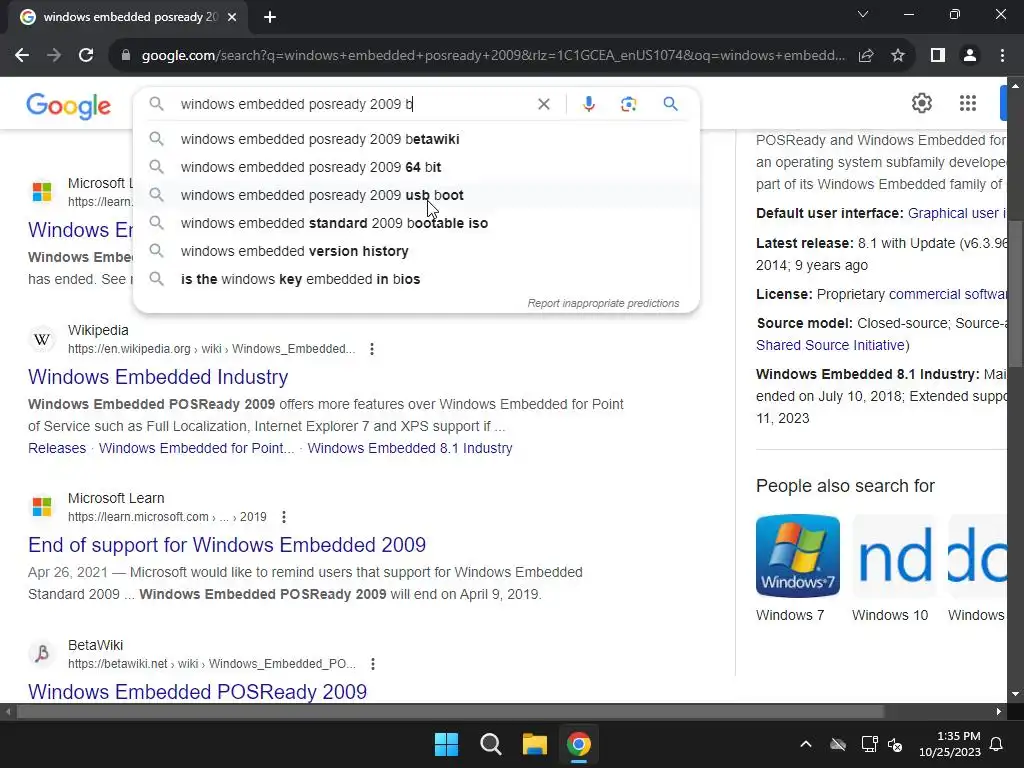The image size is (1024, 768).
Task: Open the clock showing 1:35 PM
Action: 950,744
